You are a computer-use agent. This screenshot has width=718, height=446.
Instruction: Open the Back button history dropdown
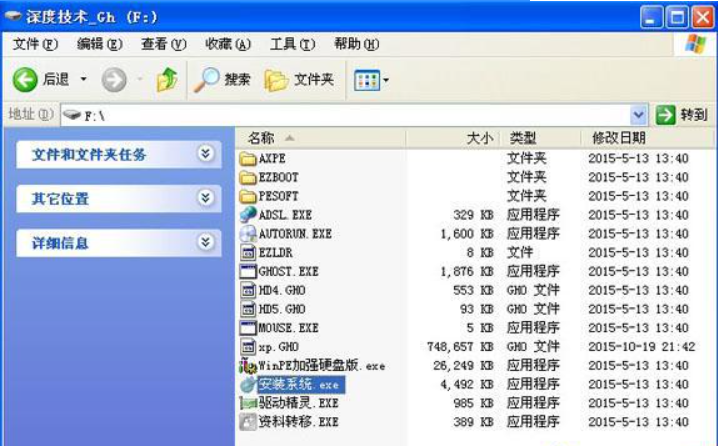[x=84, y=80]
